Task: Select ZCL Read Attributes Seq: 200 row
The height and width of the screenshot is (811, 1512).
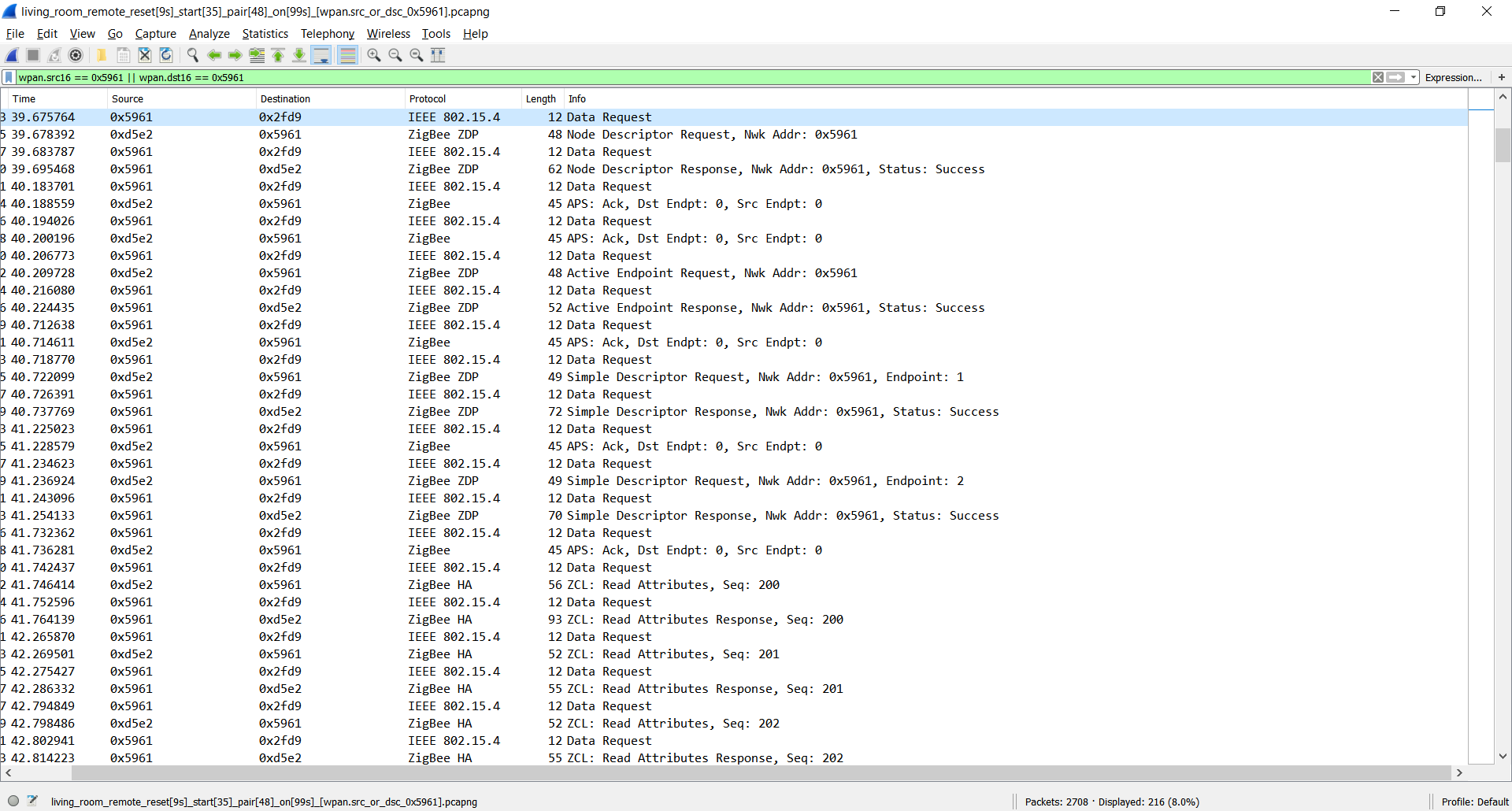Action: point(734,585)
